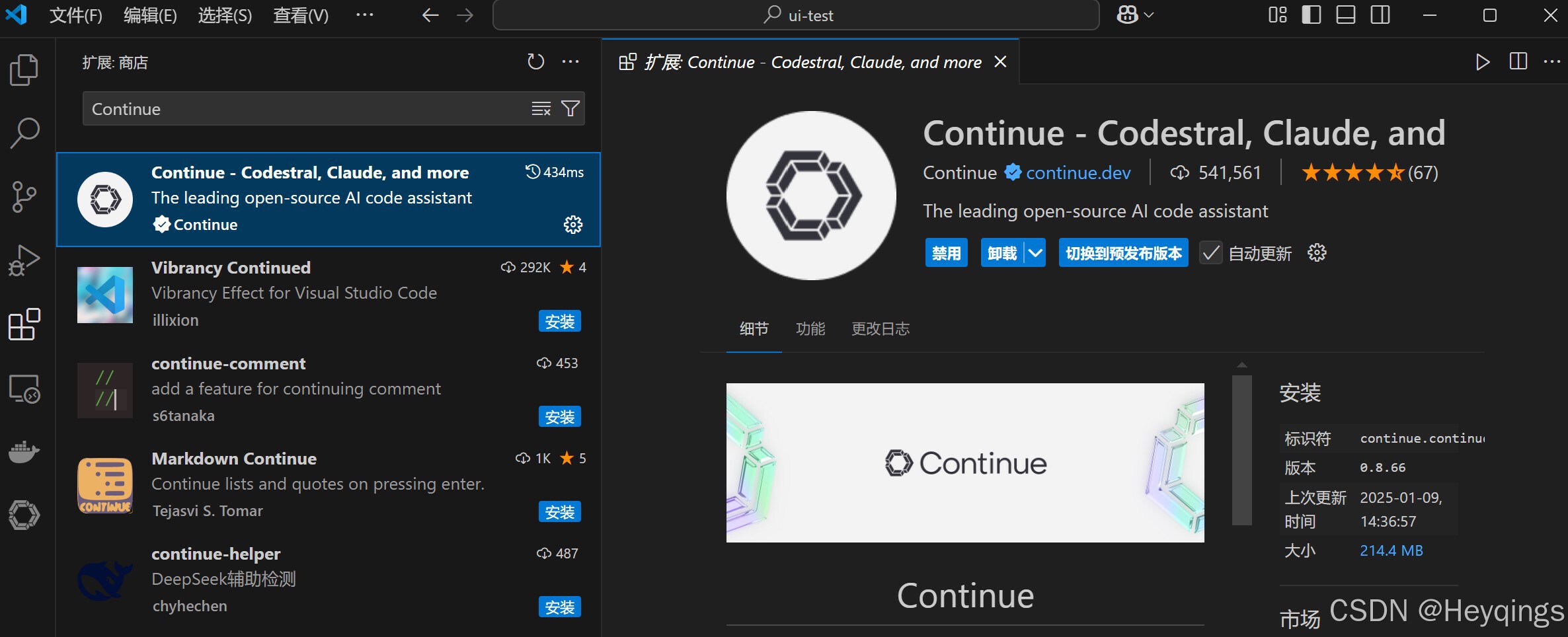This screenshot has height=637, width=1568.
Task: Click the identifier continue.continue text
Action: [1422, 438]
